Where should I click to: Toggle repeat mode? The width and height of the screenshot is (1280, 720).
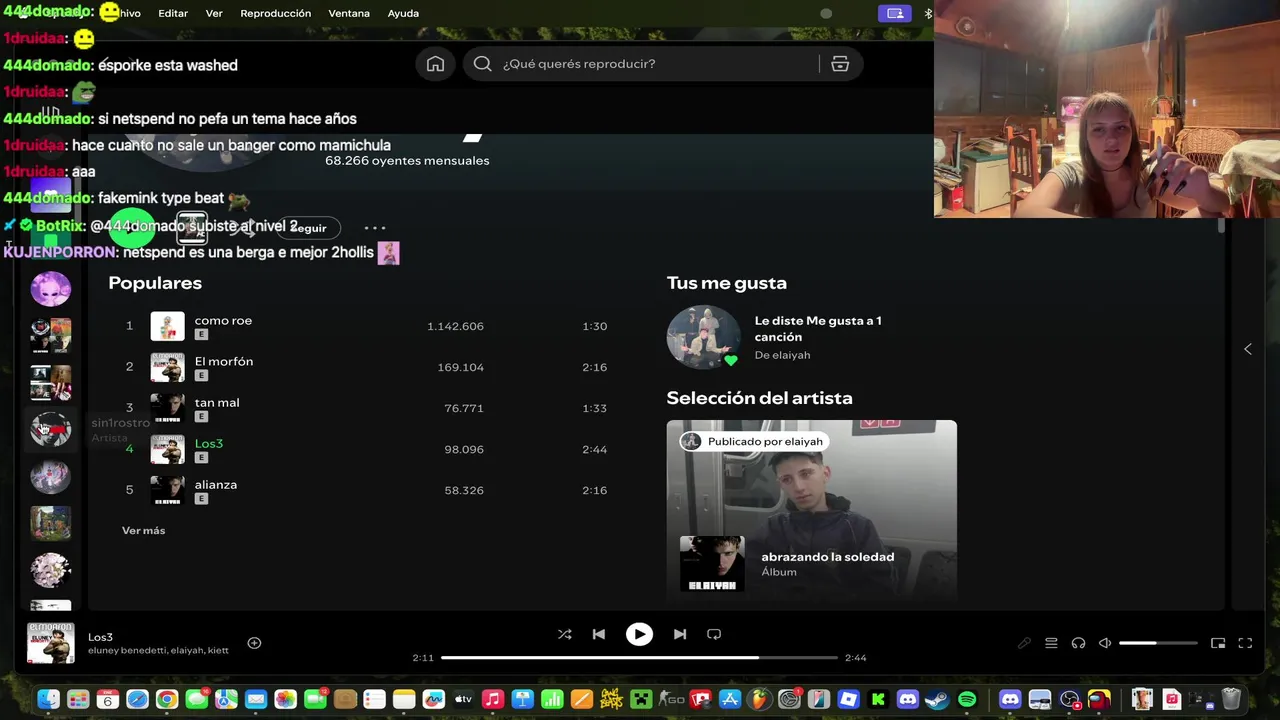click(x=714, y=634)
